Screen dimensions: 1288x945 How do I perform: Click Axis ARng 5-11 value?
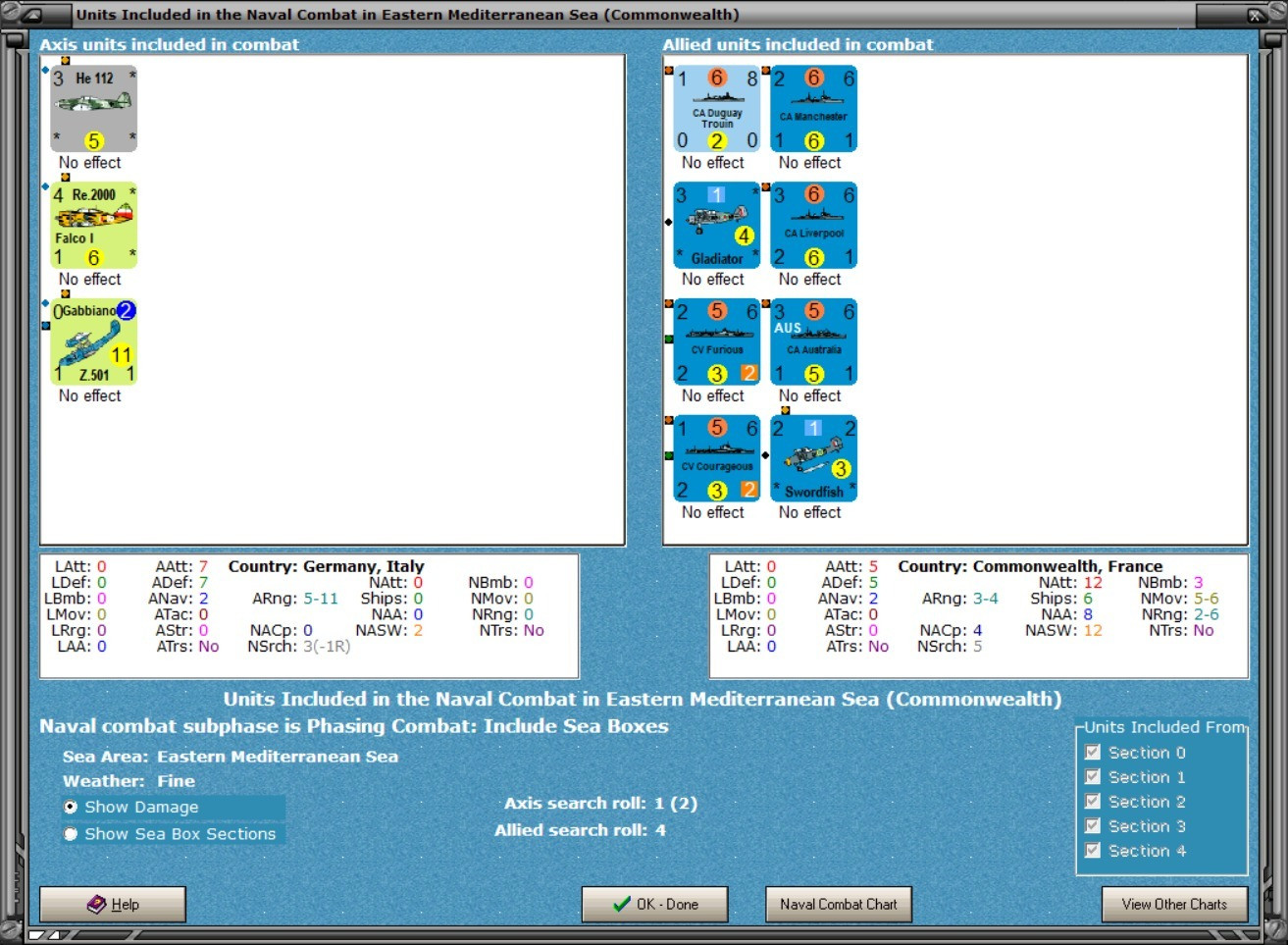[x=321, y=599]
